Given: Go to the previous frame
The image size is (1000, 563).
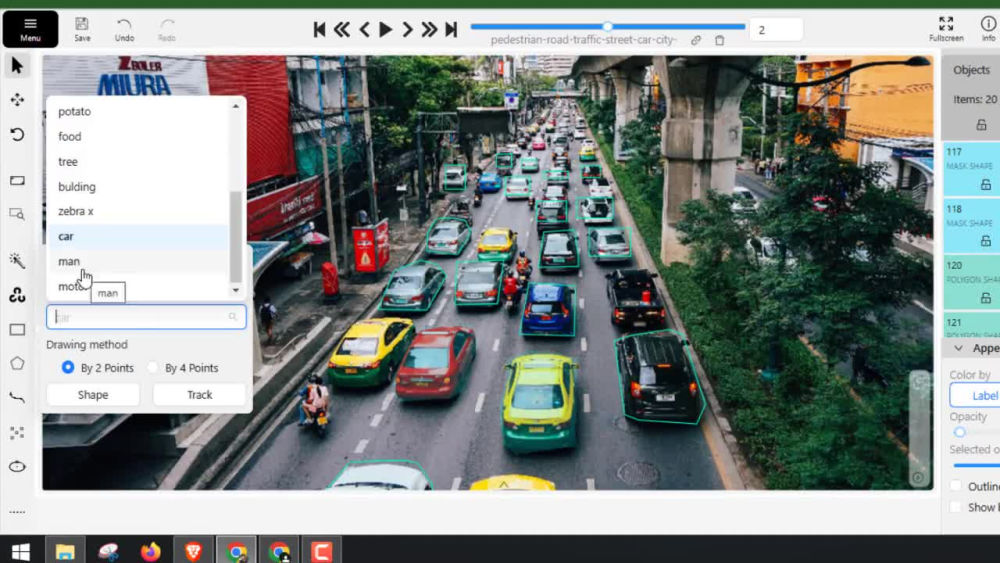Looking at the screenshot, I should pyautogui.click(x=364, y=29).
